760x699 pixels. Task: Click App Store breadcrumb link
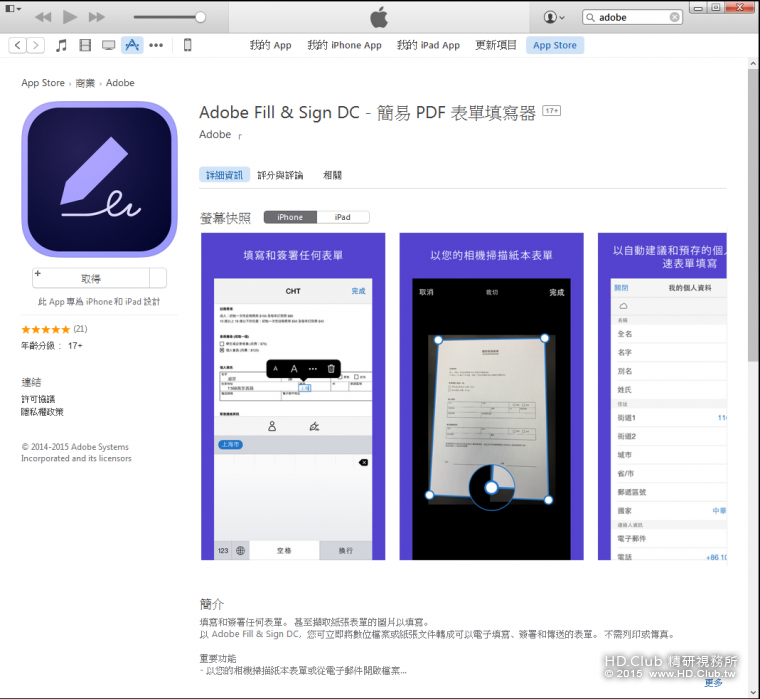(43, 83)
